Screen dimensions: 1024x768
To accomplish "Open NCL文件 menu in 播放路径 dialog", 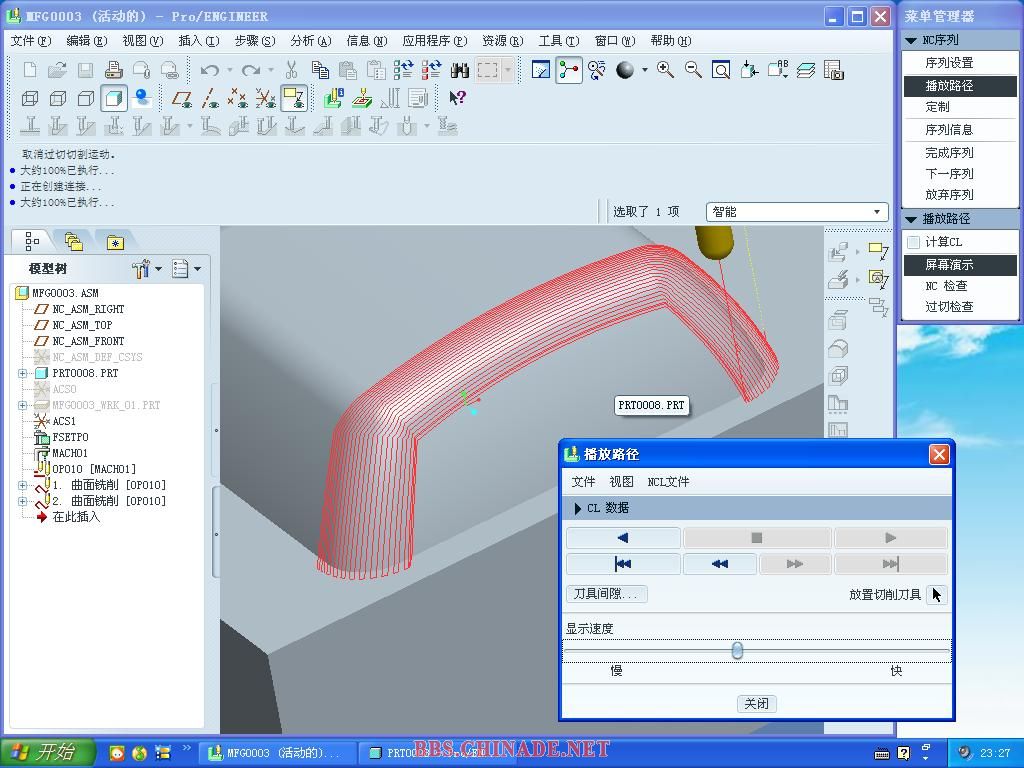I will click(x=668, y=482).
